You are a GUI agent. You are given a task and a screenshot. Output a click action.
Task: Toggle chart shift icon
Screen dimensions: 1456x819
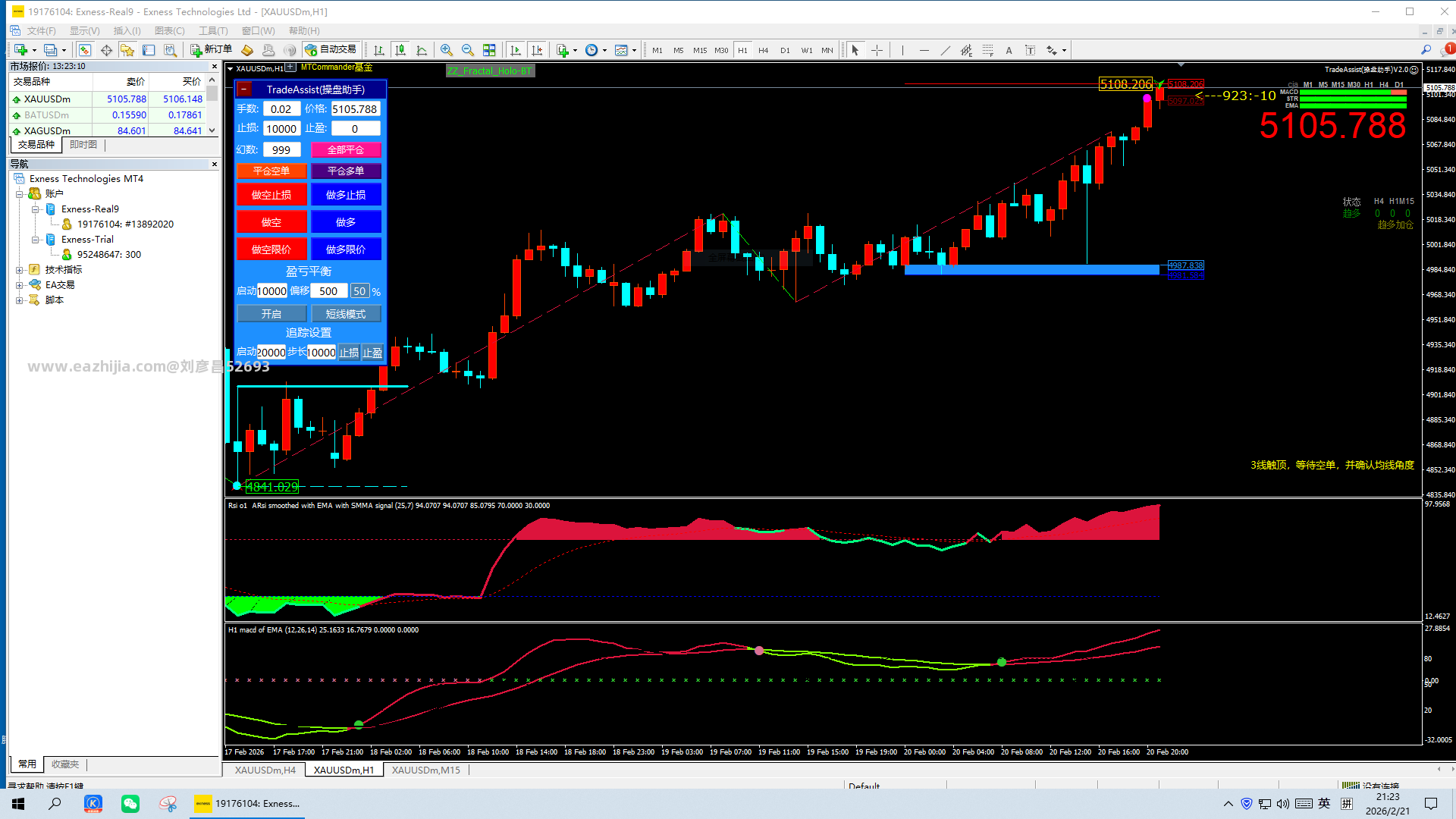click(537, 50)
